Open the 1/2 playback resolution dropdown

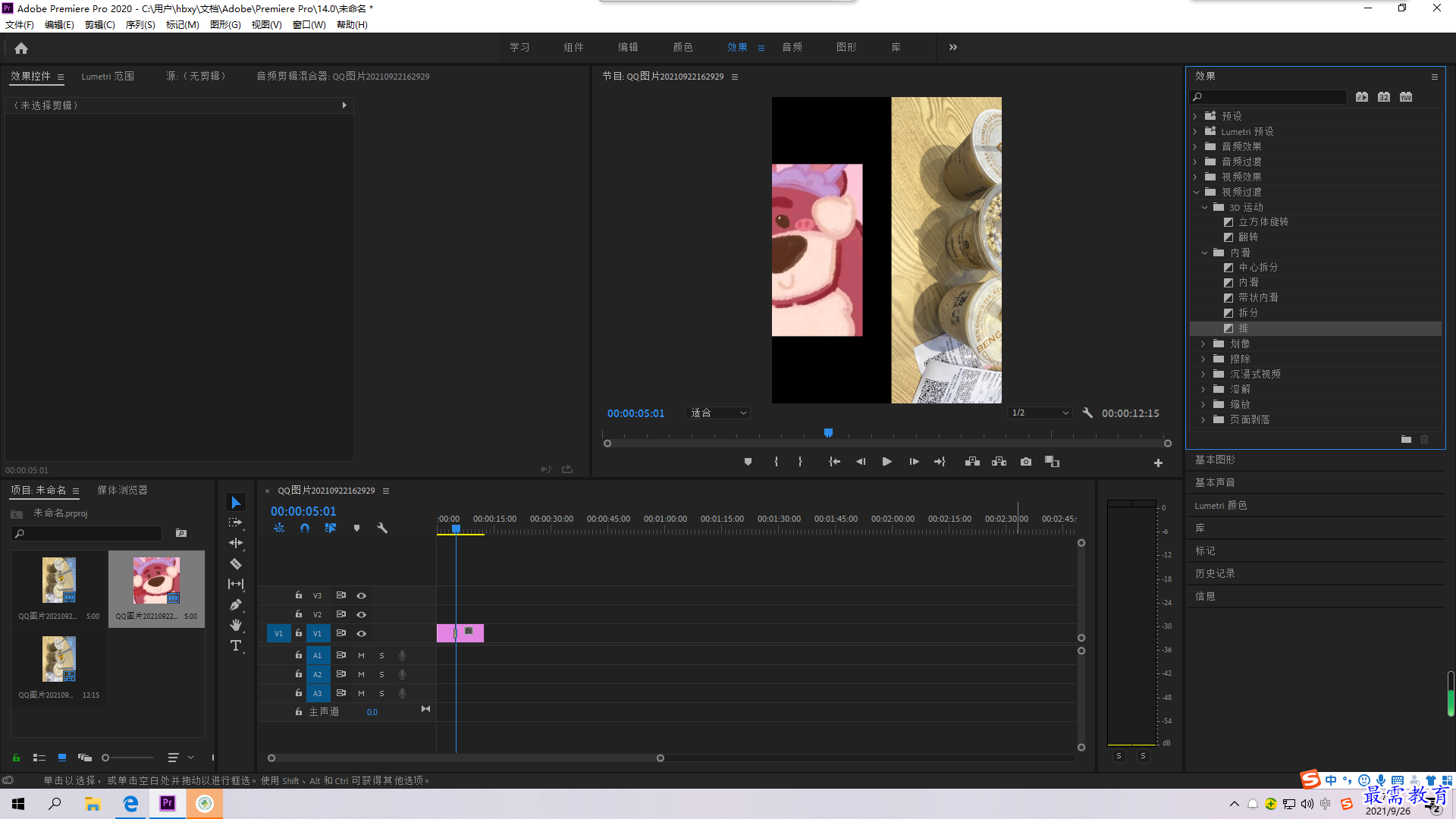coord(1040,413)
